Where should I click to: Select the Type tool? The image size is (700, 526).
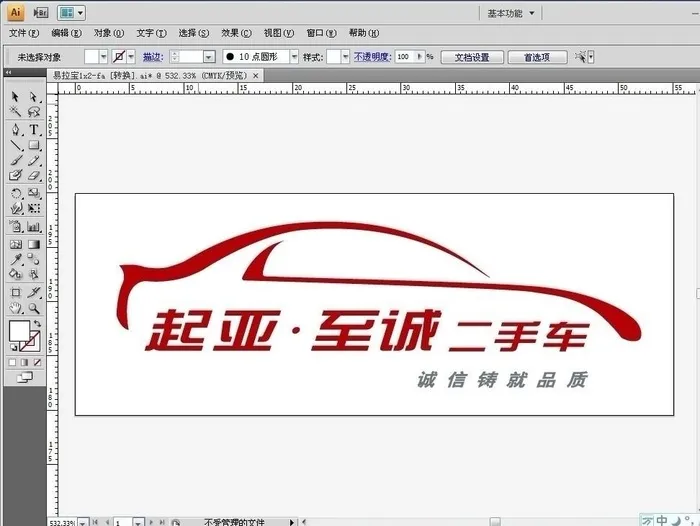(34, 129)
